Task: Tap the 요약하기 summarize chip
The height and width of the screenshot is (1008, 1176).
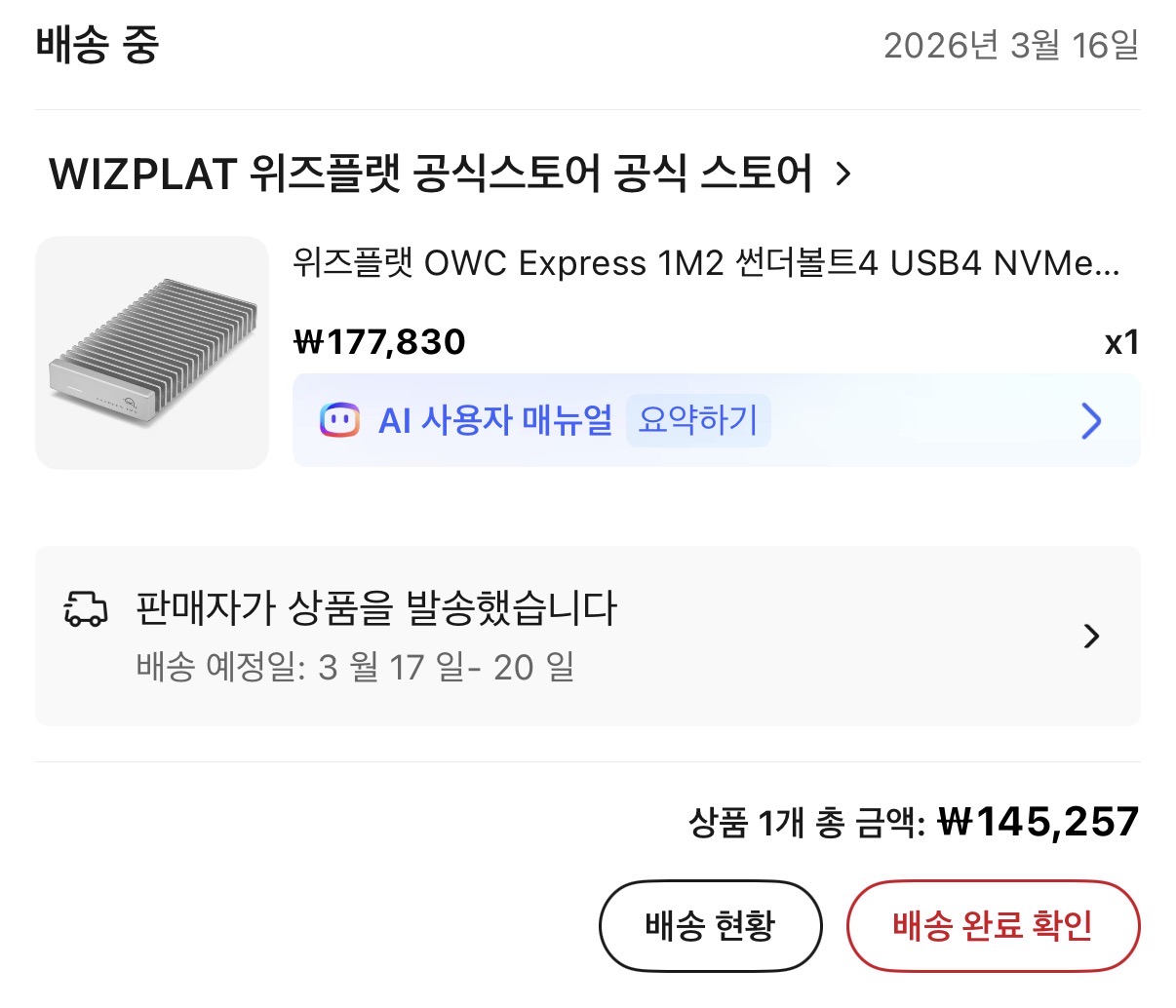Action: click(697, 420)
